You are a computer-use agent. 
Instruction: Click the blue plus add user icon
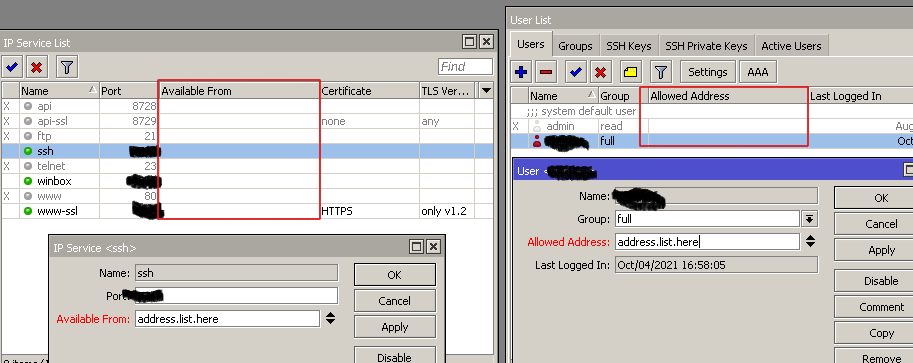(521, 72)
